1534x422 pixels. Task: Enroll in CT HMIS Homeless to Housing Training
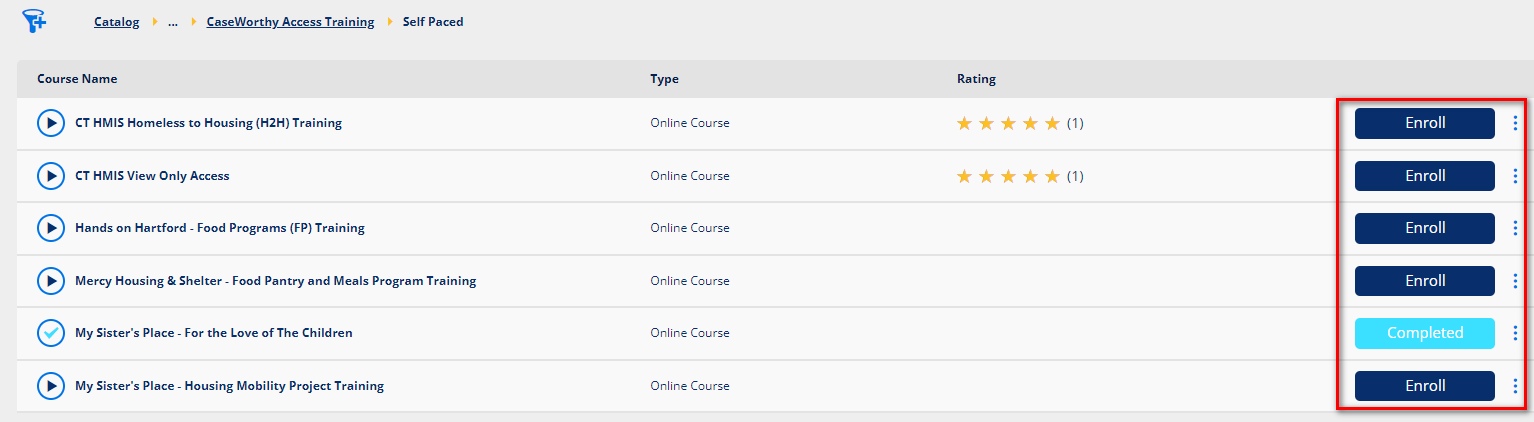1424,123
